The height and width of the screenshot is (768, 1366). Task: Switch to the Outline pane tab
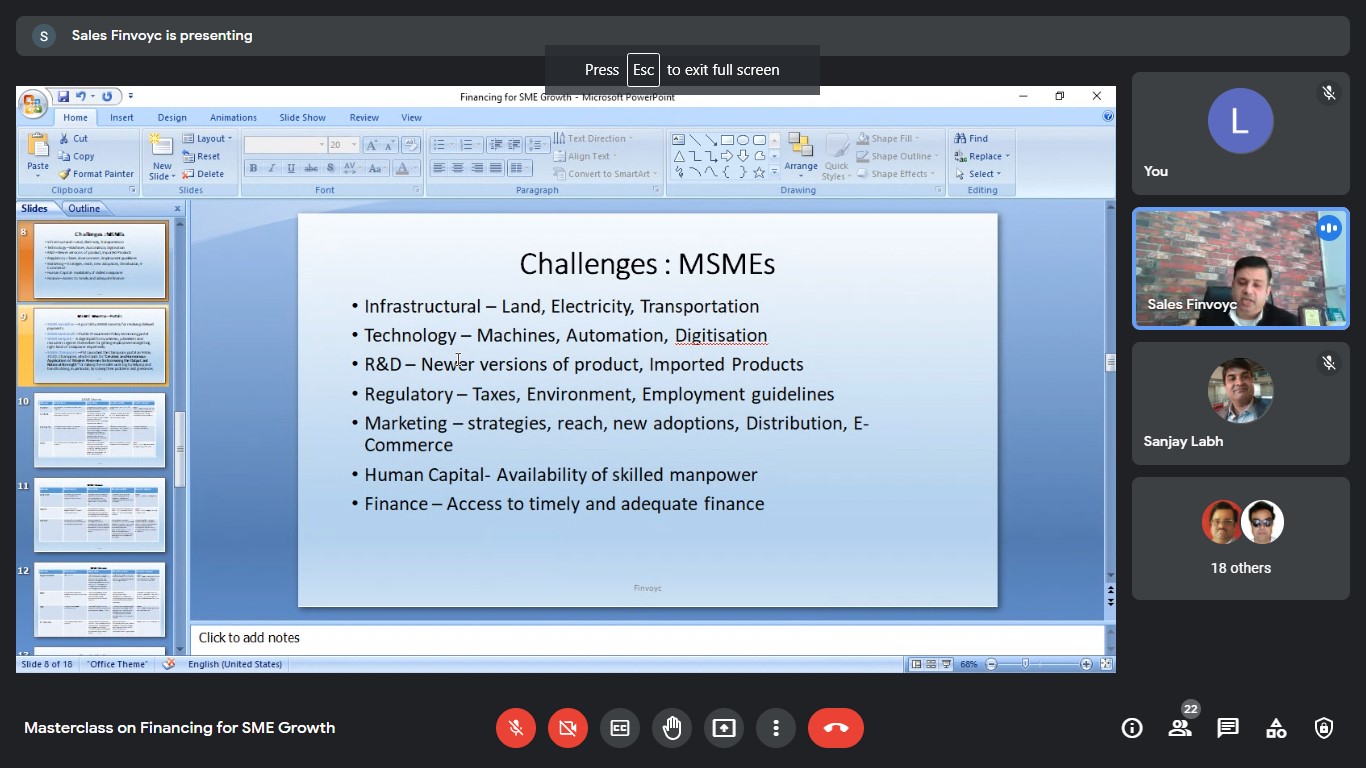[x=84, y=208]
